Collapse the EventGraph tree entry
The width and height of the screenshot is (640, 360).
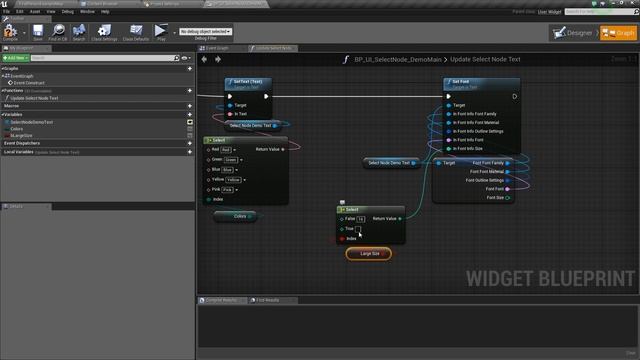click(3, 76)
